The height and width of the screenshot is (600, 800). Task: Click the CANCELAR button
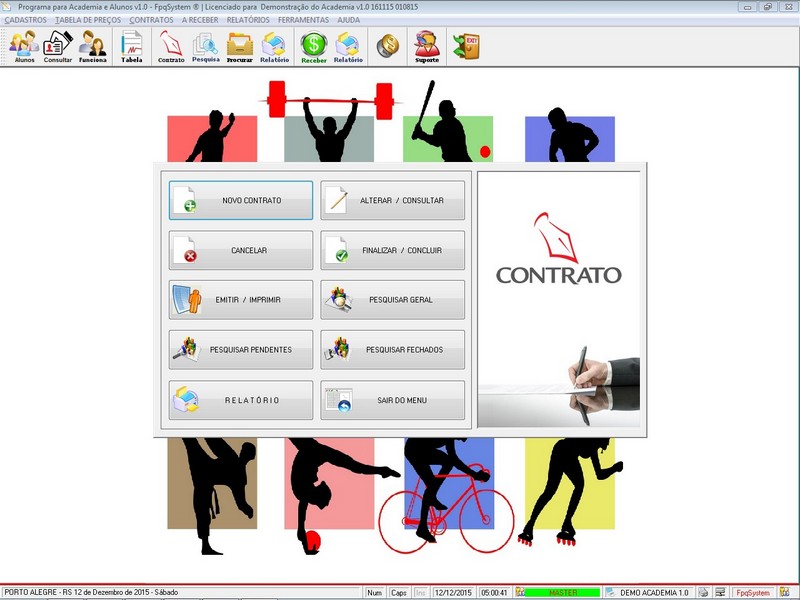[x=241, y=251]
